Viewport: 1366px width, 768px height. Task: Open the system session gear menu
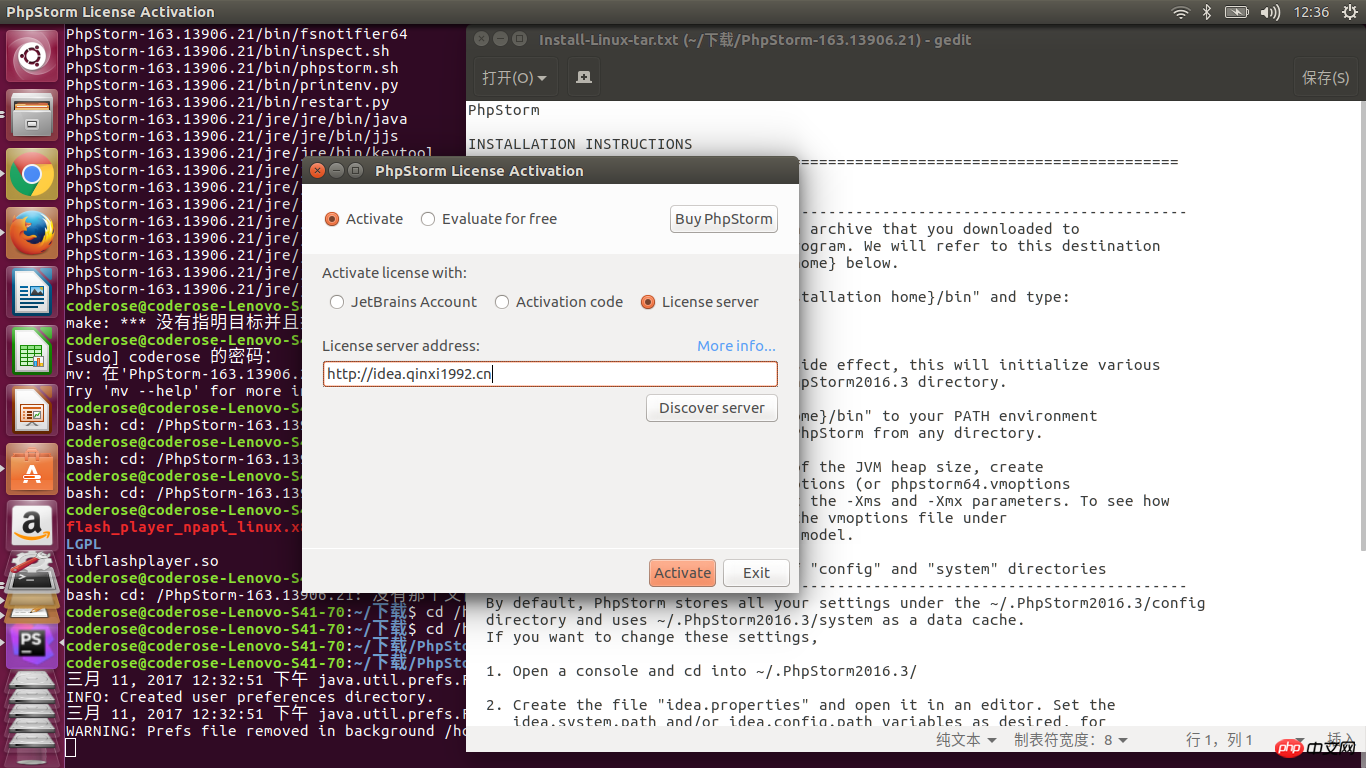1349,12
